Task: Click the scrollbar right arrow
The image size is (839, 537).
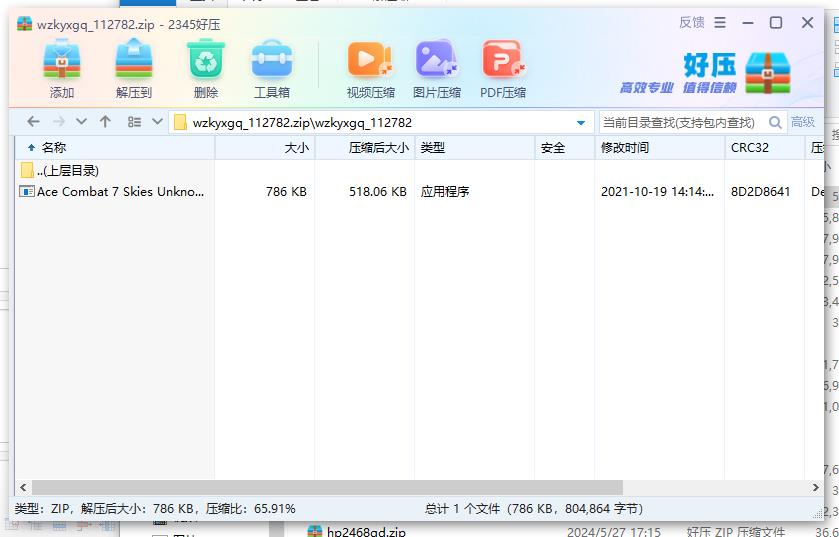Action: click(x=815, y=487)
